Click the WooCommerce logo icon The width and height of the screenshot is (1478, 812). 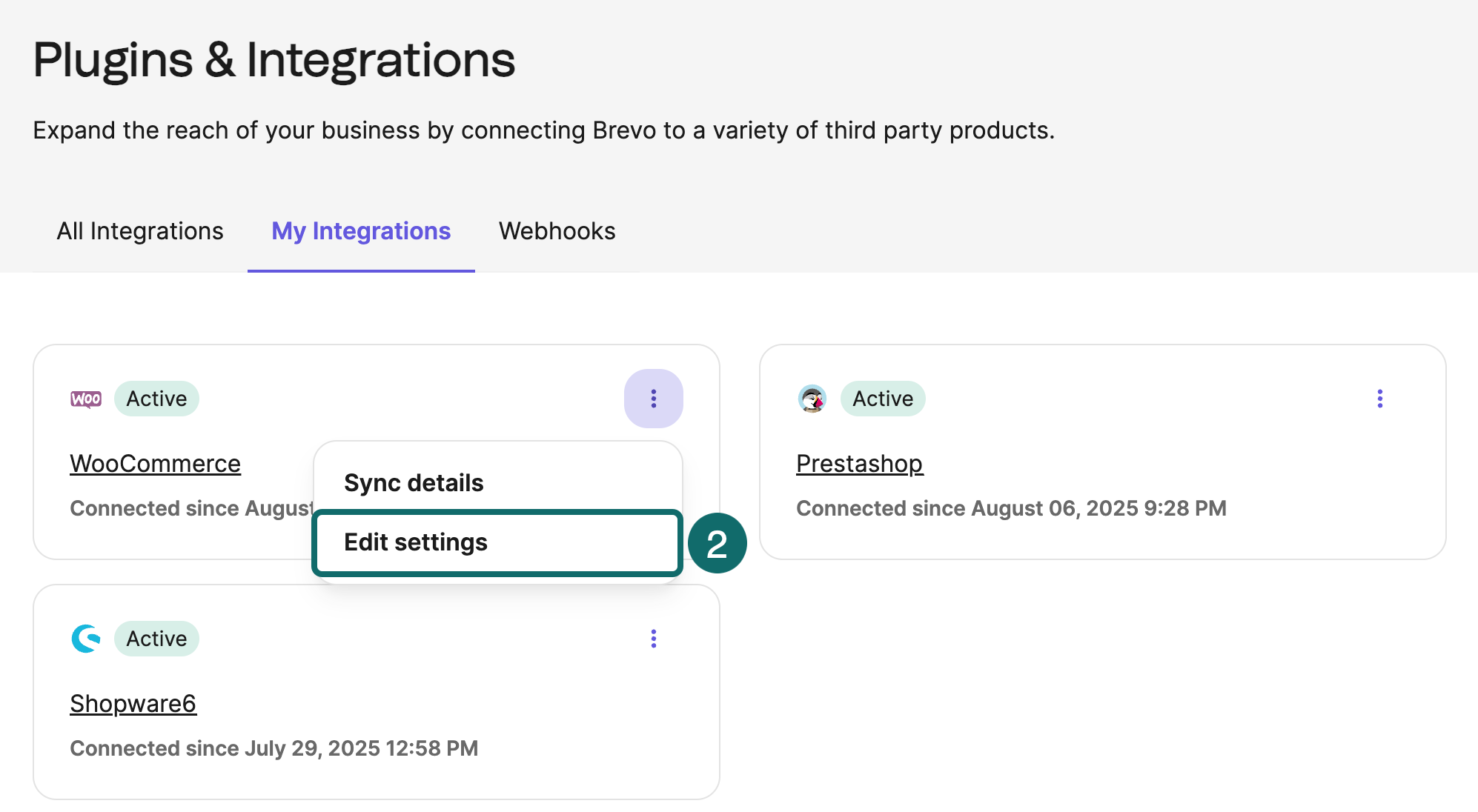[x=85, y=398]
